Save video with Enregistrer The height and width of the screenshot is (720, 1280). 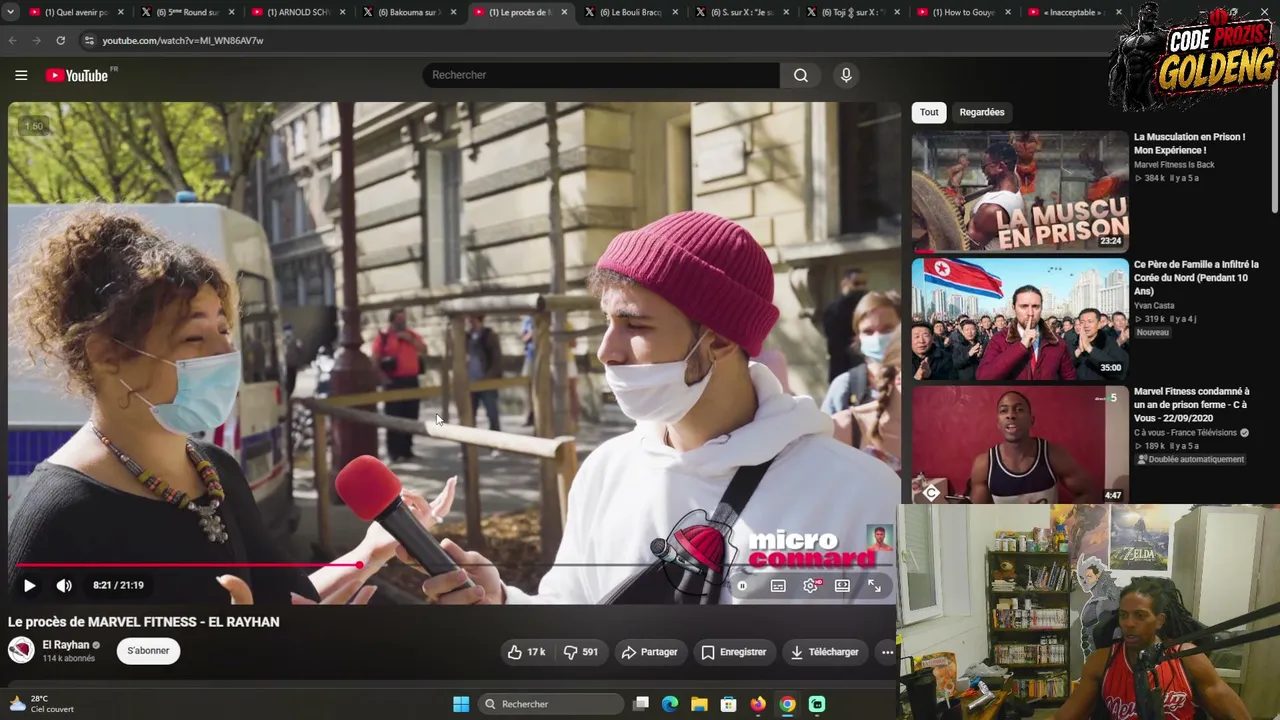[734, 652]
